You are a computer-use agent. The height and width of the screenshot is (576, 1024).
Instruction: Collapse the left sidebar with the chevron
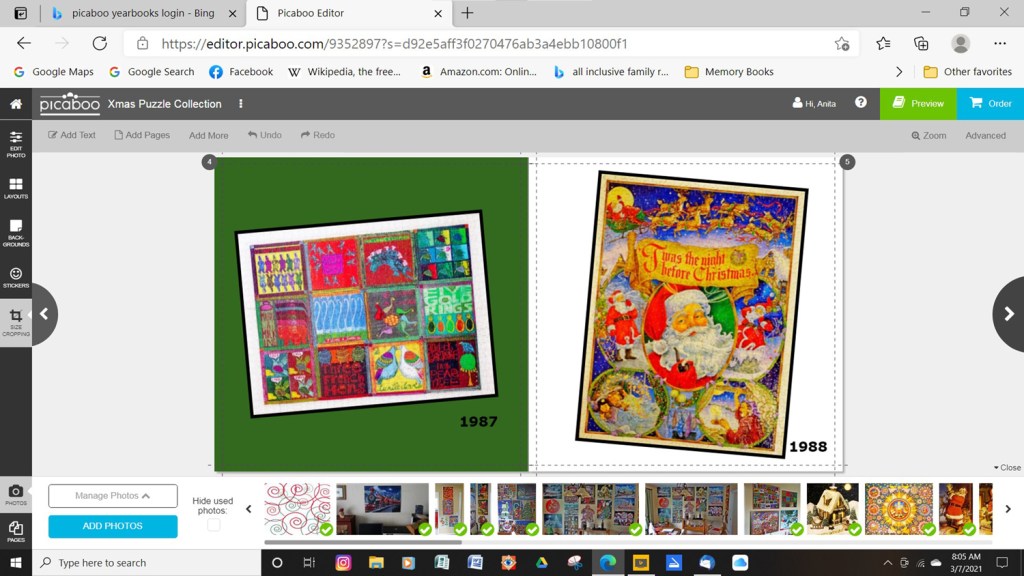pos(44,314)
